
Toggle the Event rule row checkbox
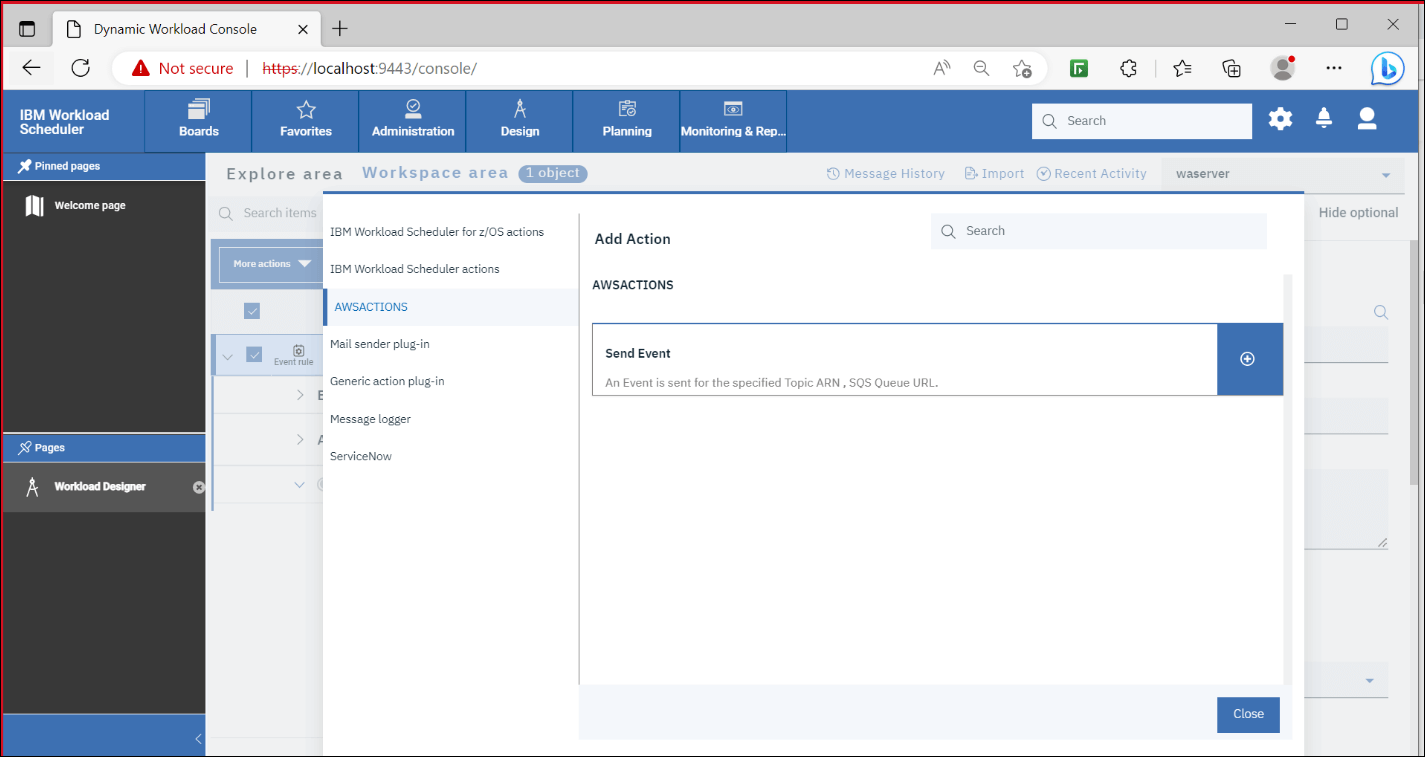point(254,355)
